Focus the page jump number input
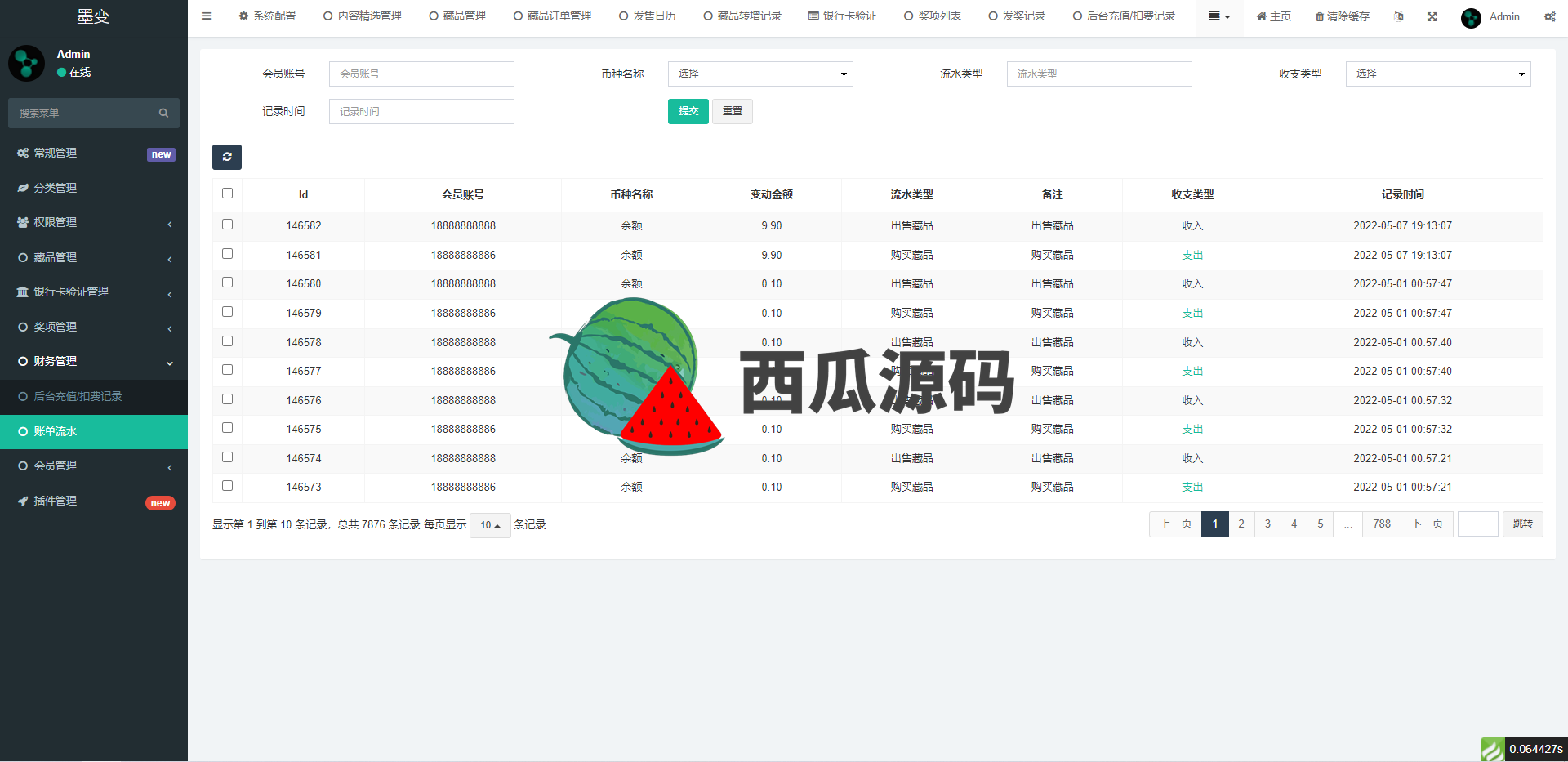 [1478, 524]
